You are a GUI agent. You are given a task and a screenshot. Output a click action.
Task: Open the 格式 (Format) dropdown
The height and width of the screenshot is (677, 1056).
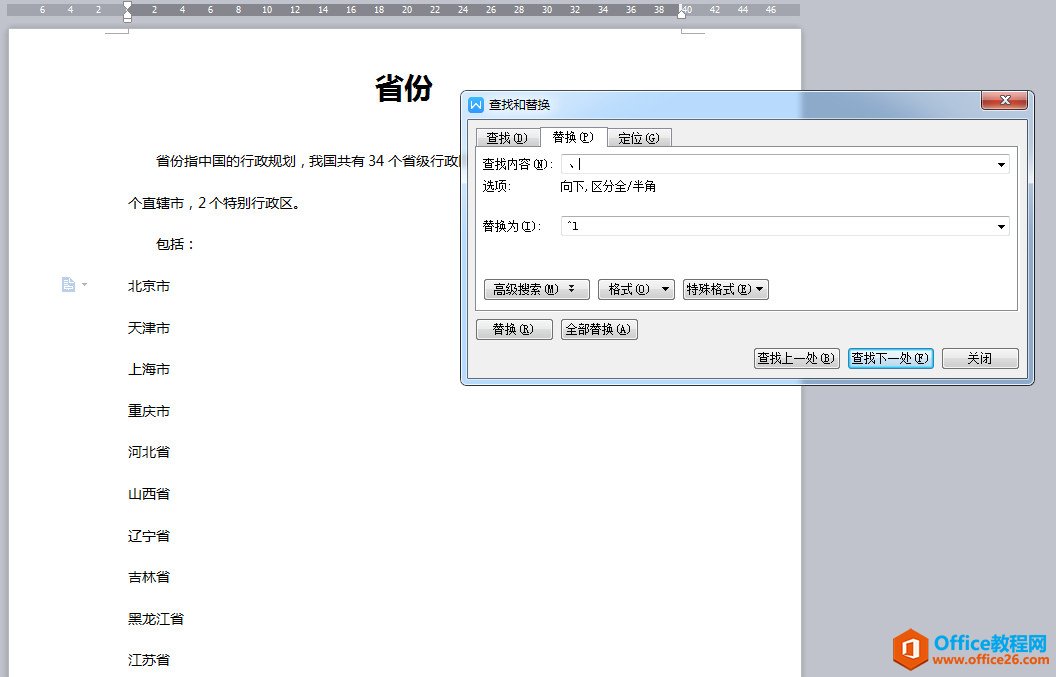[636, 289]
